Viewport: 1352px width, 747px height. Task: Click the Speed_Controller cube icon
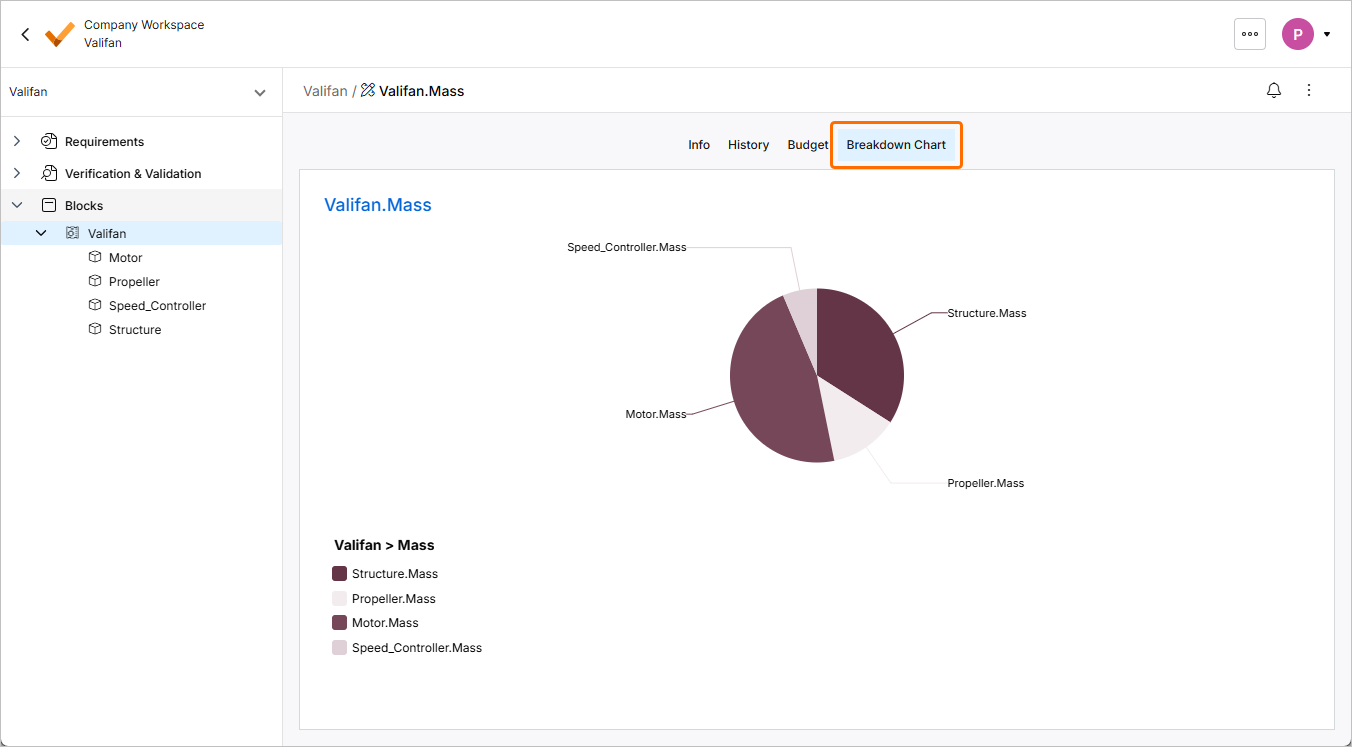95,305
